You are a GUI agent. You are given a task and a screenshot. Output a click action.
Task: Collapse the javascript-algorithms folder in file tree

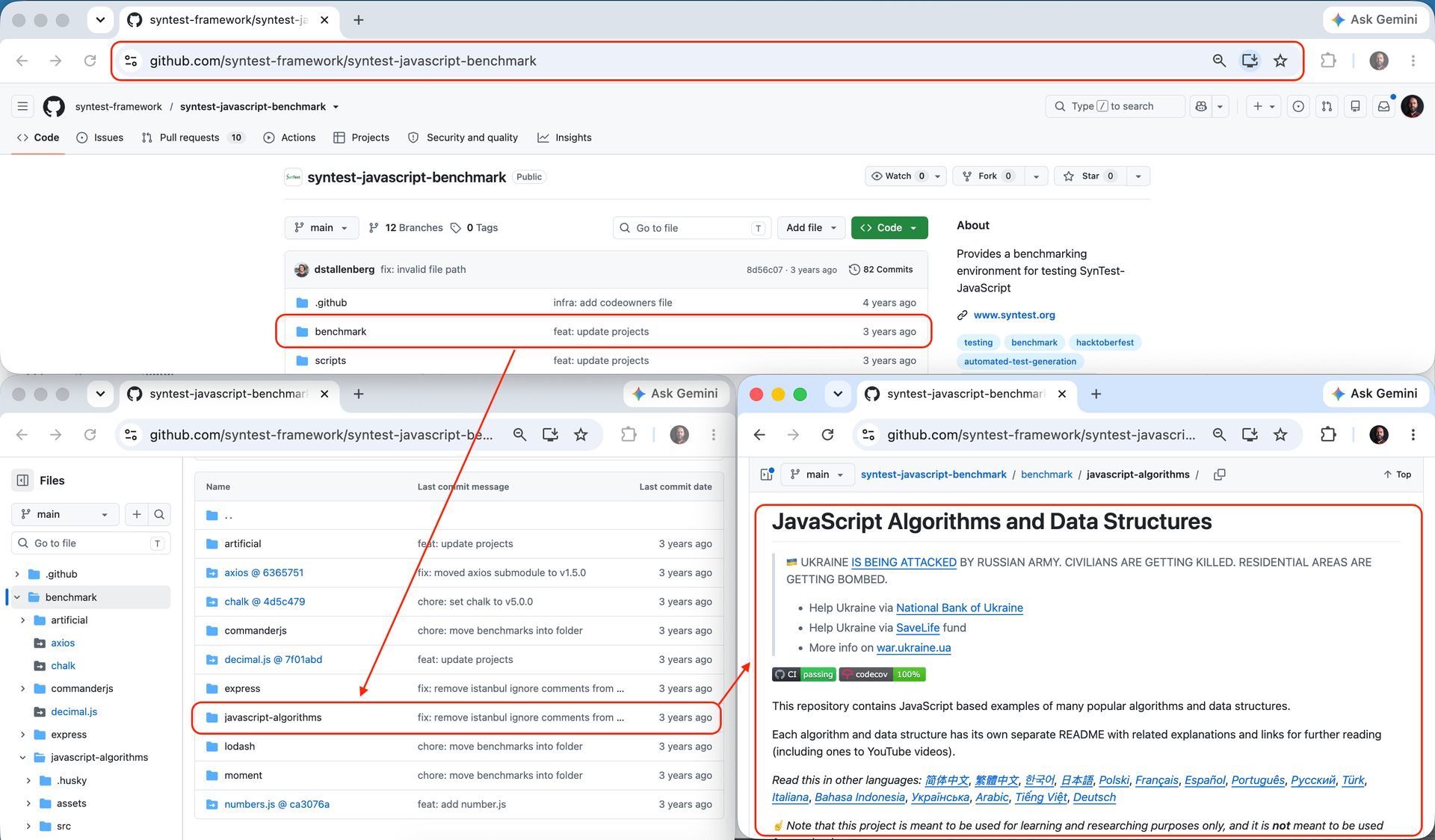point(22,757)
